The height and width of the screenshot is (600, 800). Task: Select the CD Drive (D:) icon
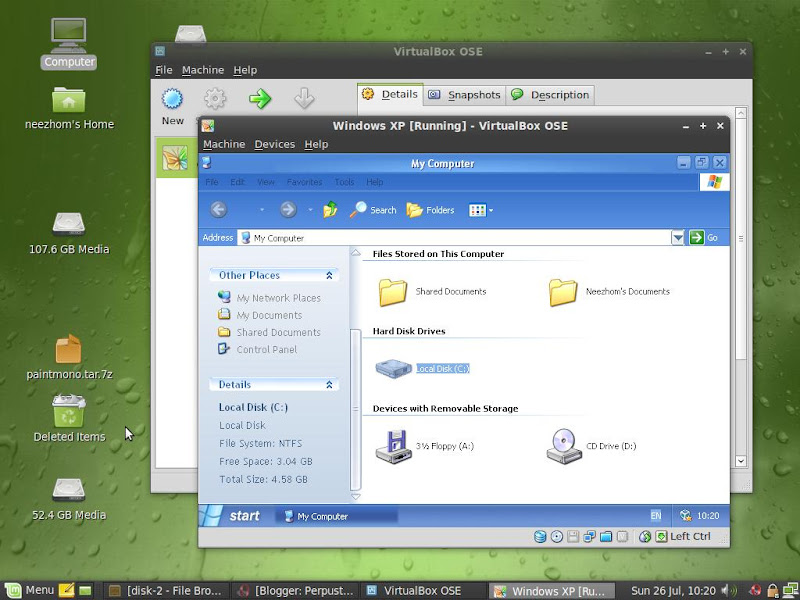(x=564, y=446)
